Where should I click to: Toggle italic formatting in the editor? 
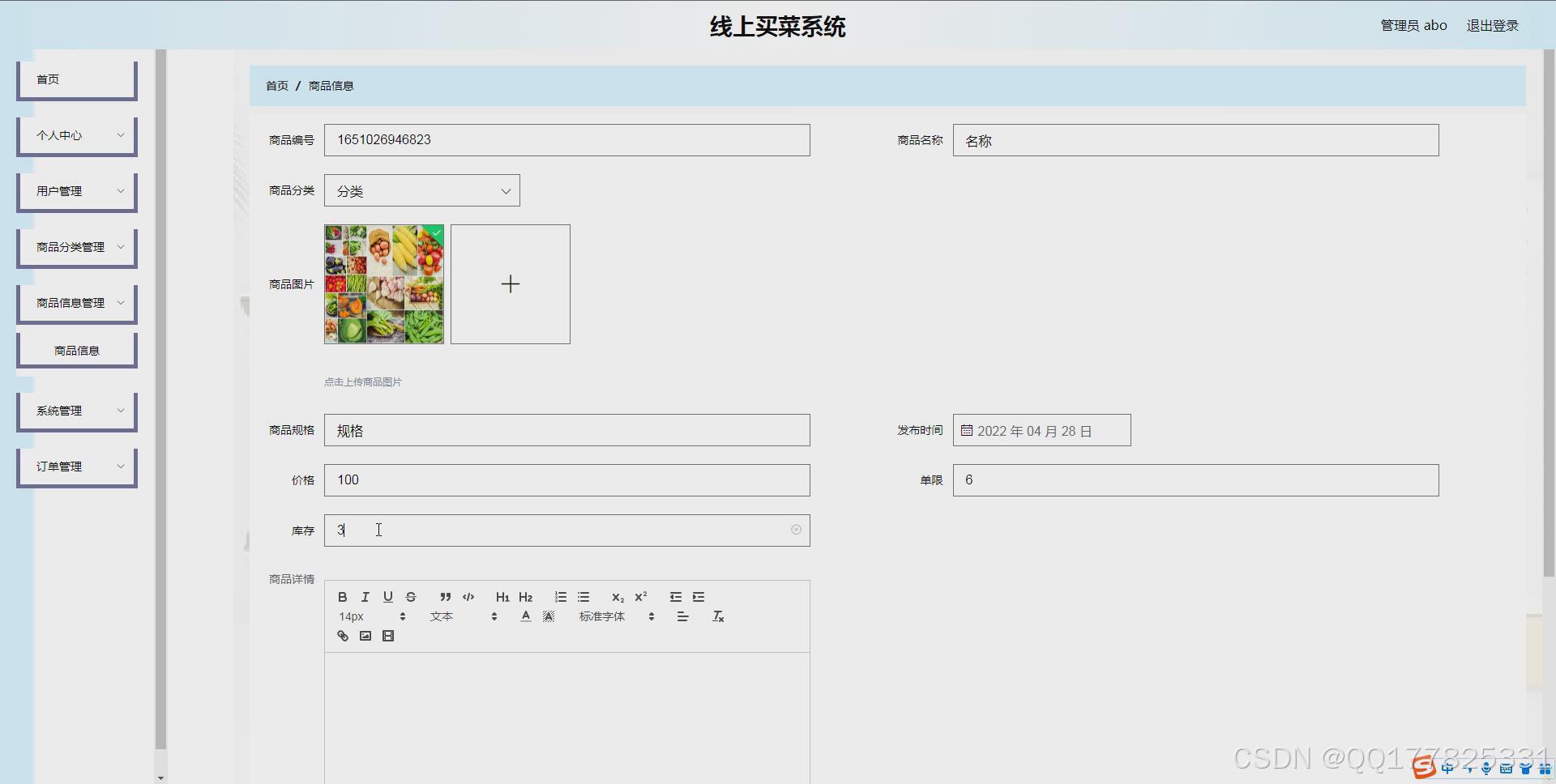(x=365, y=597)
